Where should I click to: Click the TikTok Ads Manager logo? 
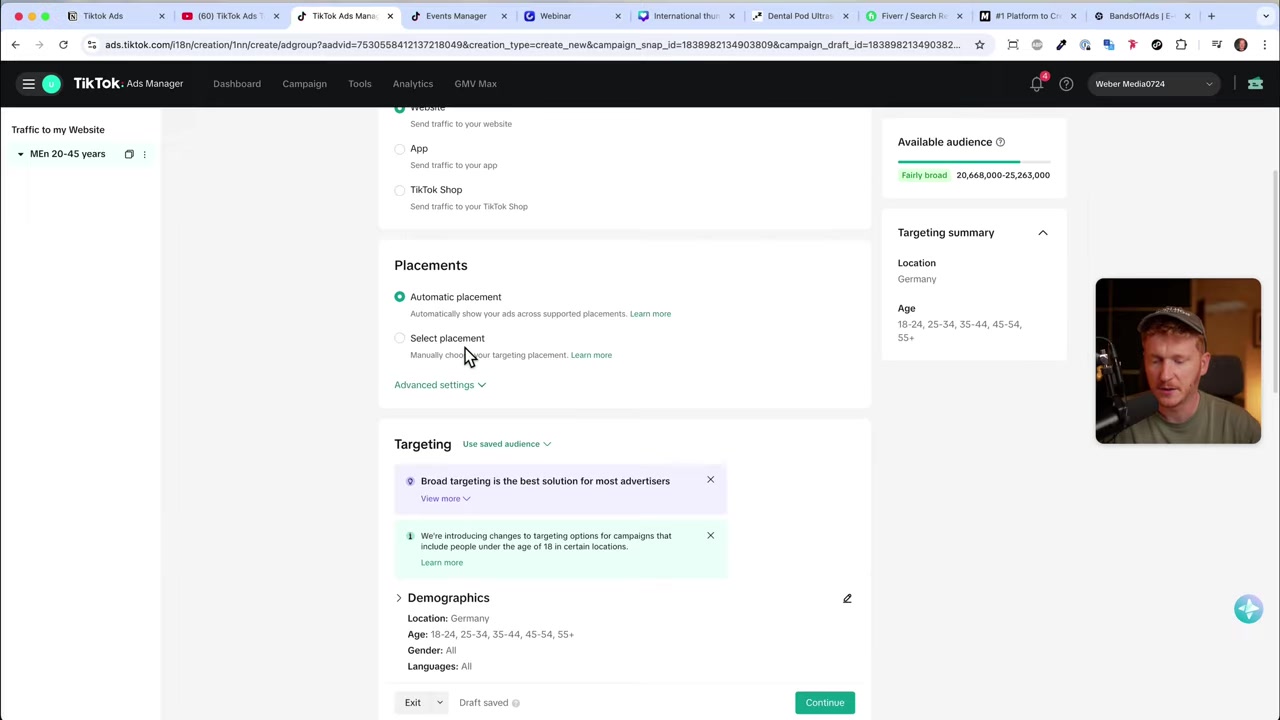point(128,84)
